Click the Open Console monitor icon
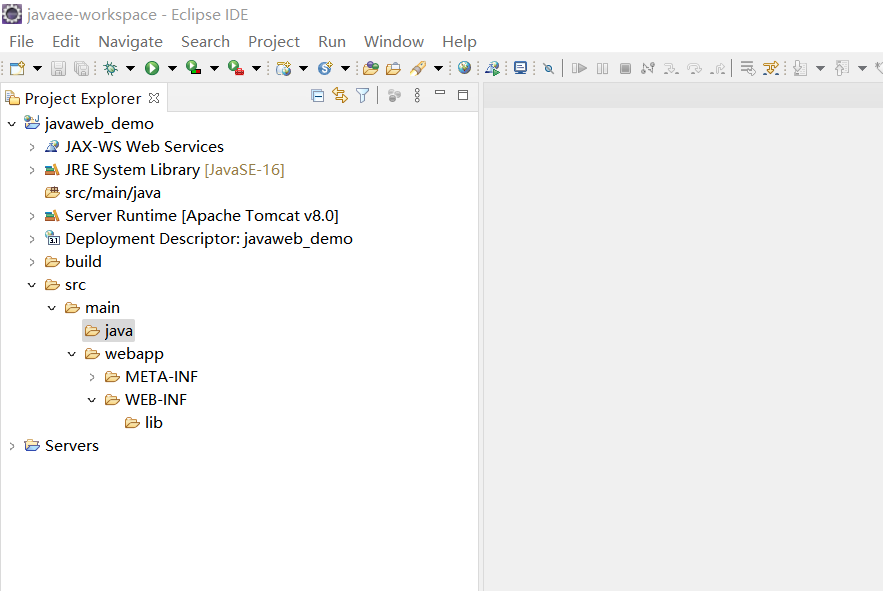The width and height of the screenshot is (883, 591). pos(520,68)
